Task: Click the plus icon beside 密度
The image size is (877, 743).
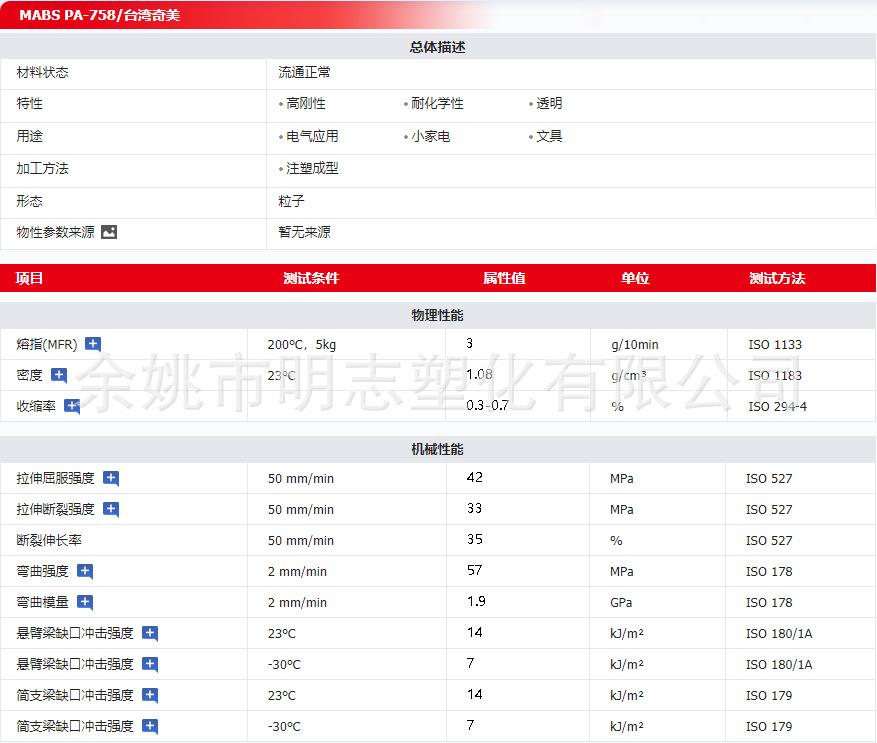Action: point(59,375)
